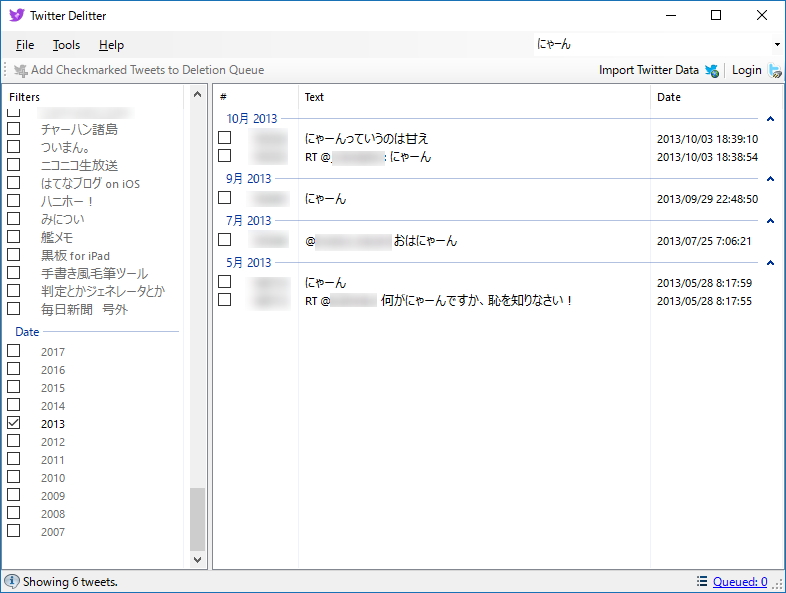This screenshot has height=593, width=786.
Task: Check the 黒板 for iPad filter
Action: [x=14, y=255]
